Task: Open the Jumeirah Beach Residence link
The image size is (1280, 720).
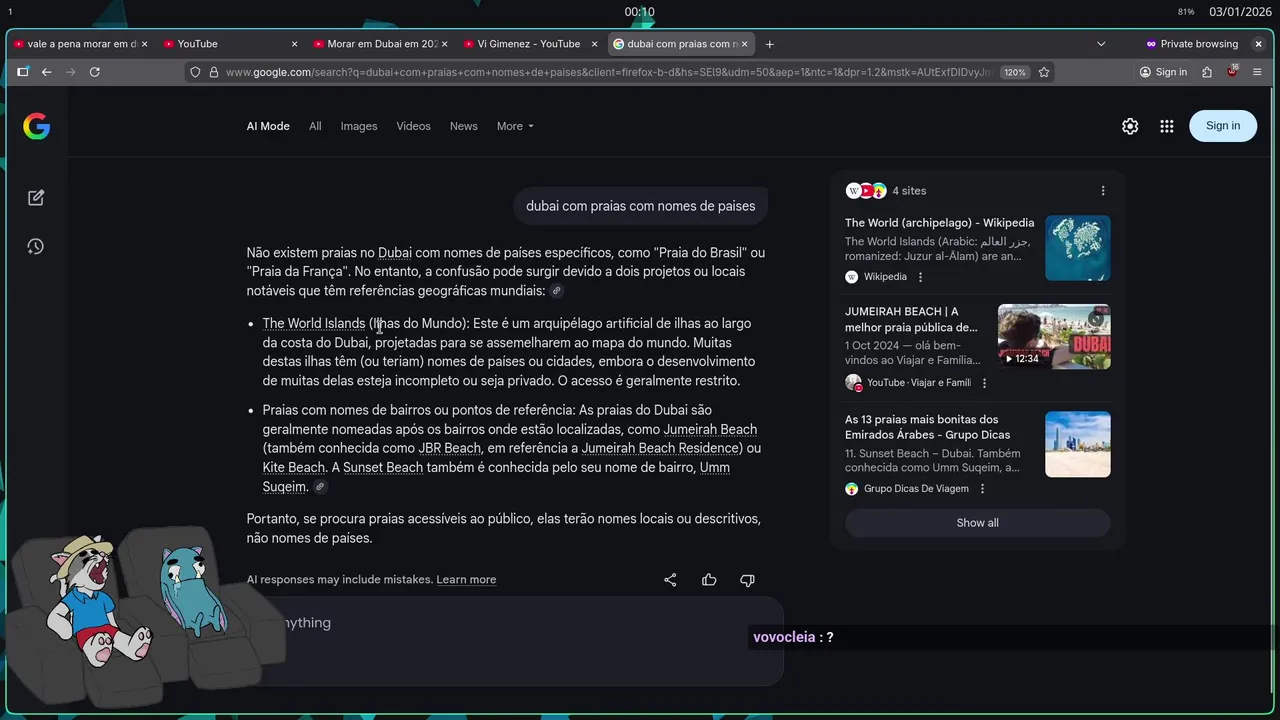Action: 660,448
